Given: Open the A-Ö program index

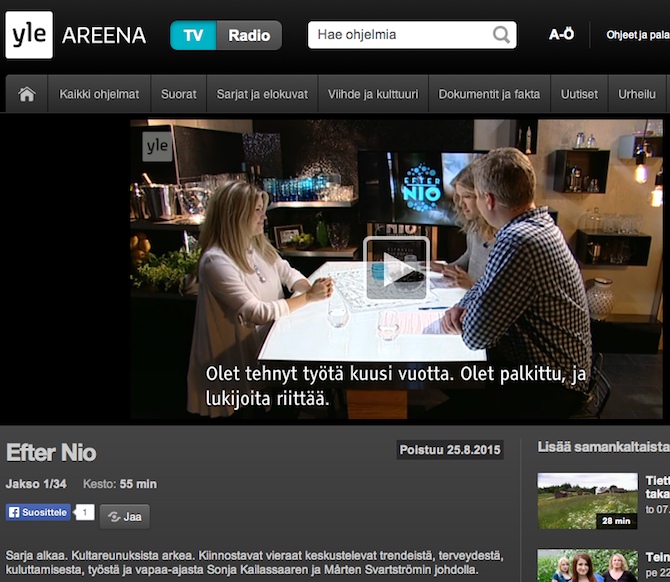Looking at the screenshot, I should pos(561,34).
